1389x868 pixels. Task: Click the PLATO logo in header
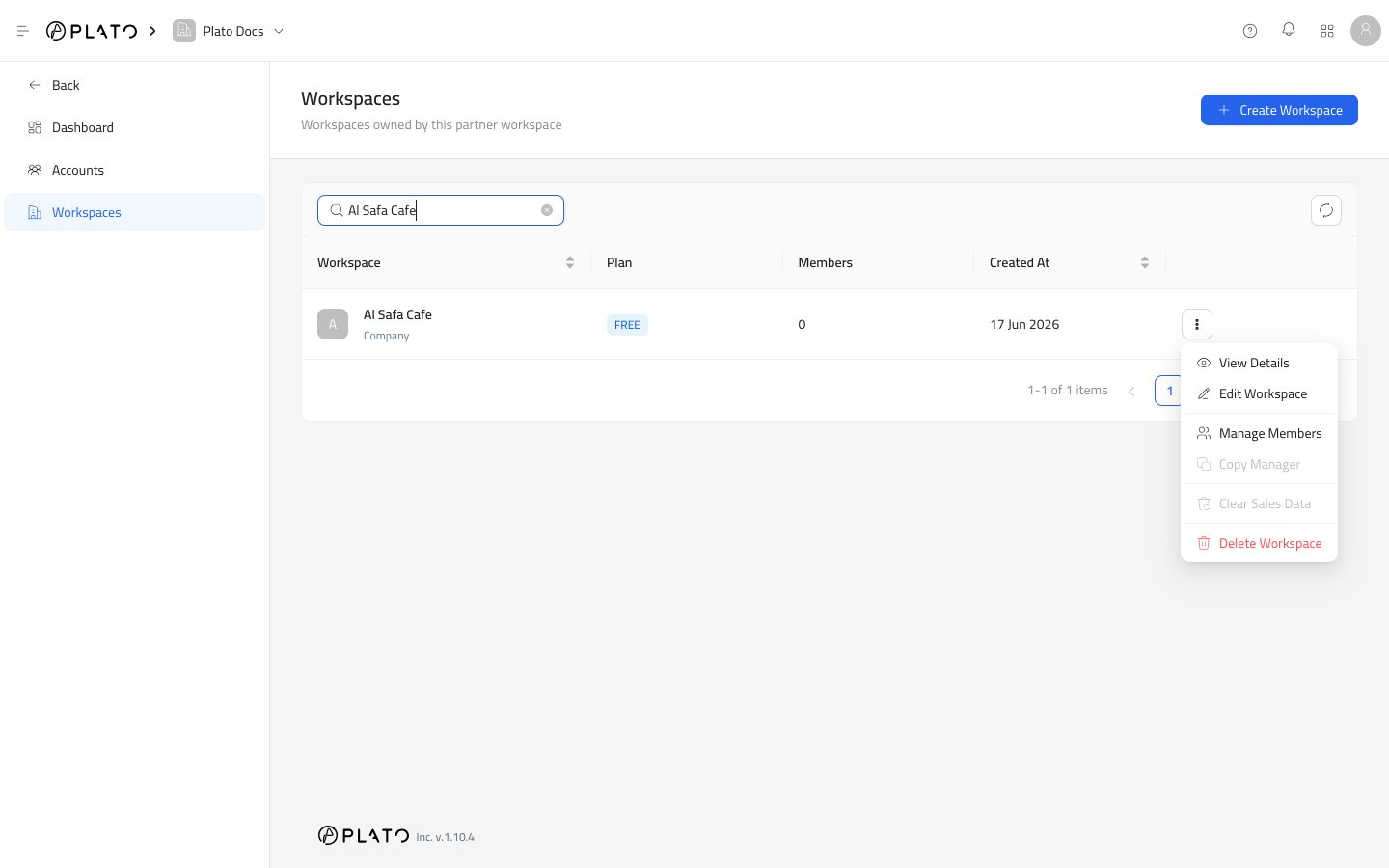point(92,31)
